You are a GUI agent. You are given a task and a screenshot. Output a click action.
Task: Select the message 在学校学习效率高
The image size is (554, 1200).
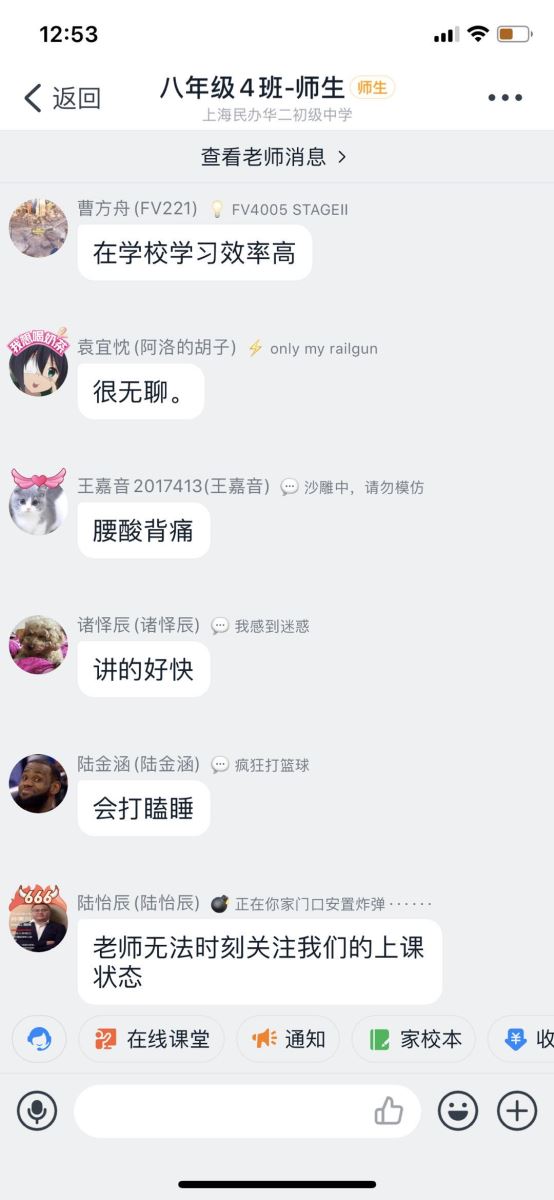(x=195, y=252)
